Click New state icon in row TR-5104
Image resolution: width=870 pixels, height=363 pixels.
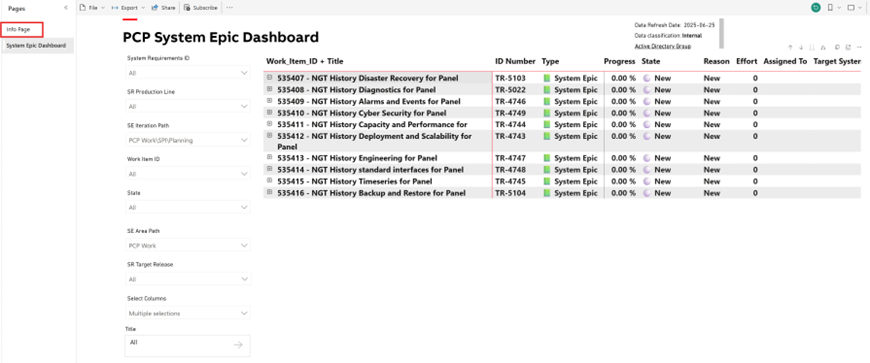pyautogui.click(x=646, y=193)
